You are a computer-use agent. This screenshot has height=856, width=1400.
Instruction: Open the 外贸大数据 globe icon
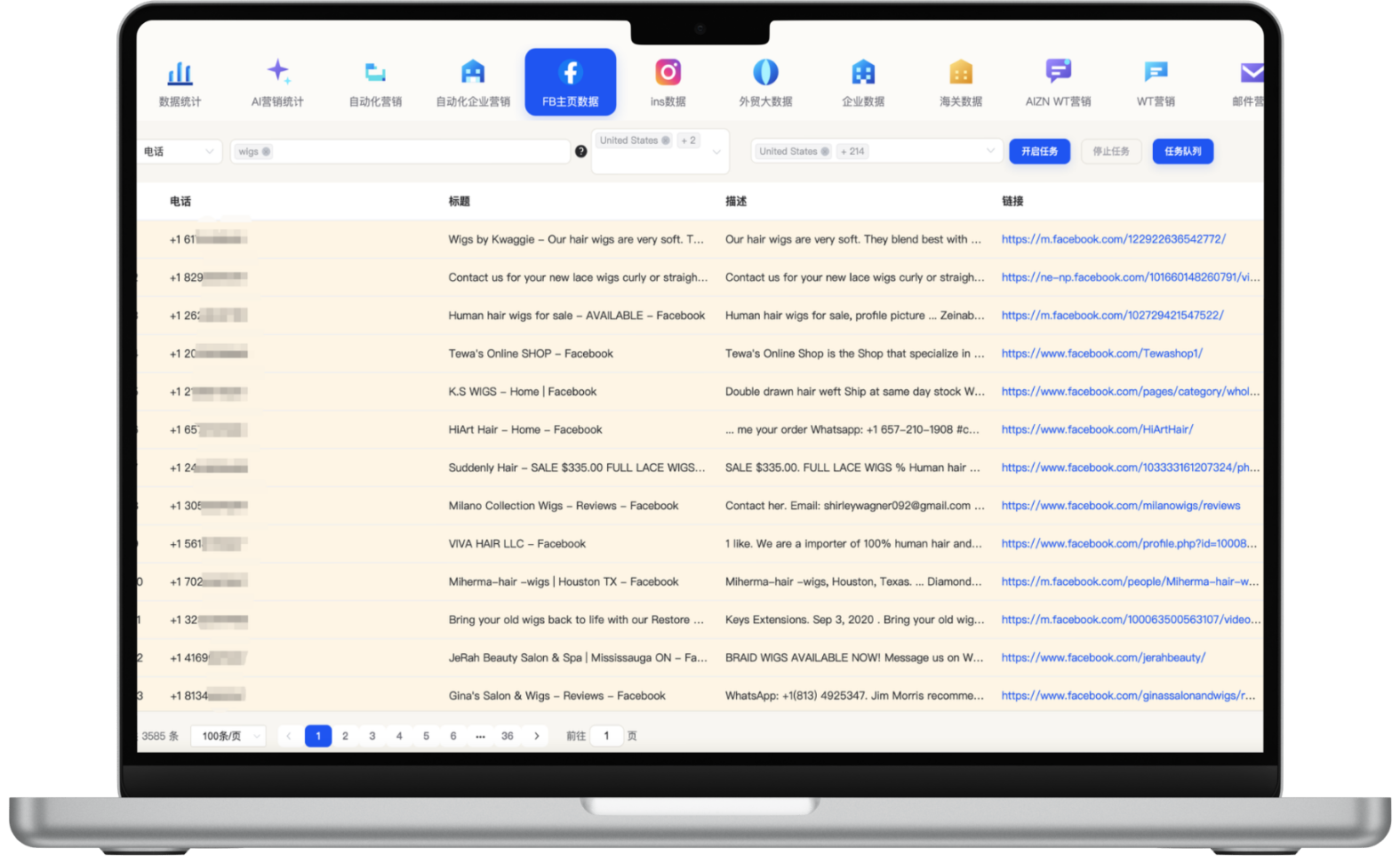tap(765, 72)
